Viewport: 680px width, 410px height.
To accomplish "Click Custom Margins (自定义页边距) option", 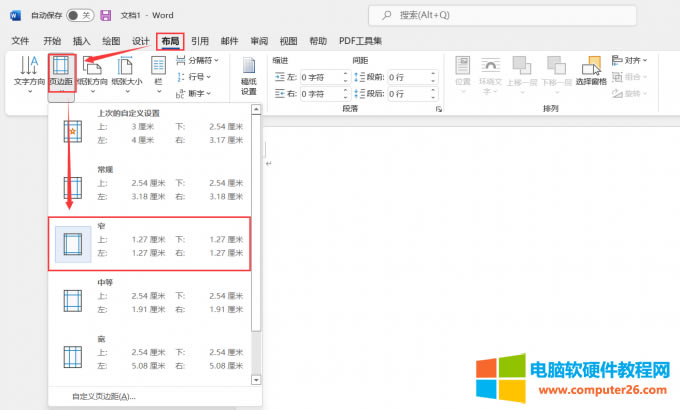I will pos(103,396).
